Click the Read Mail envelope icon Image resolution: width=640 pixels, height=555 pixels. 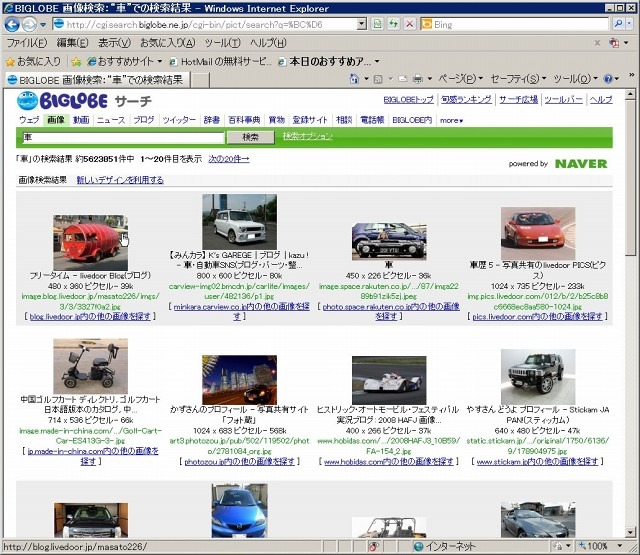(402, 79)
